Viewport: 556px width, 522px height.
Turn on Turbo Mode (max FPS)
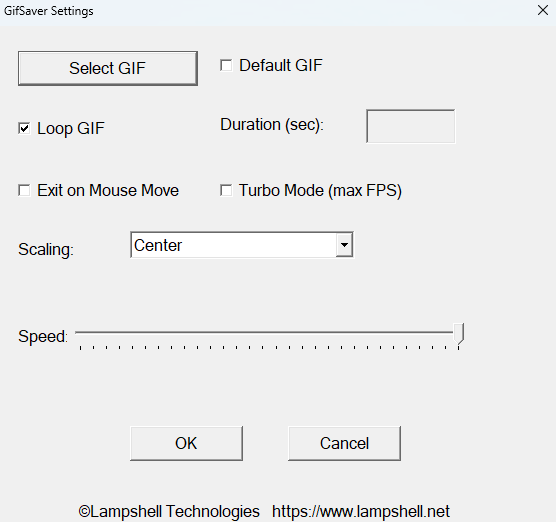(x=226, y=190)
